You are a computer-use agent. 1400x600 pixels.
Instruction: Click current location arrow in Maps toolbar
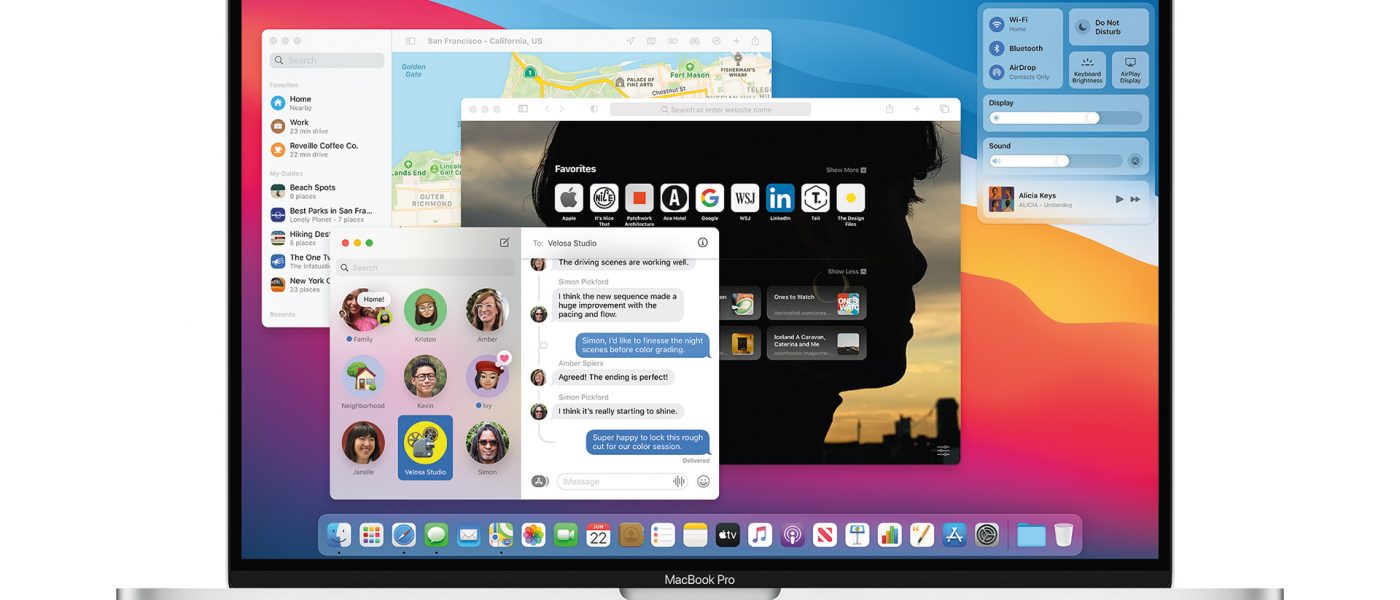pyautogui.click(x=630, y=41)
